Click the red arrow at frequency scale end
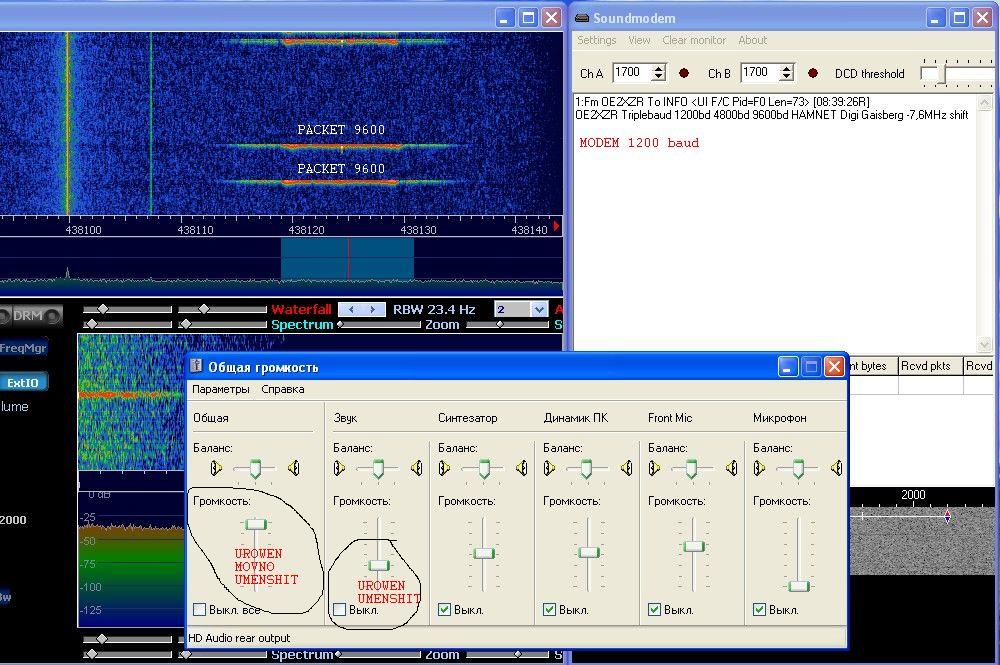 [x=557, y=227]
